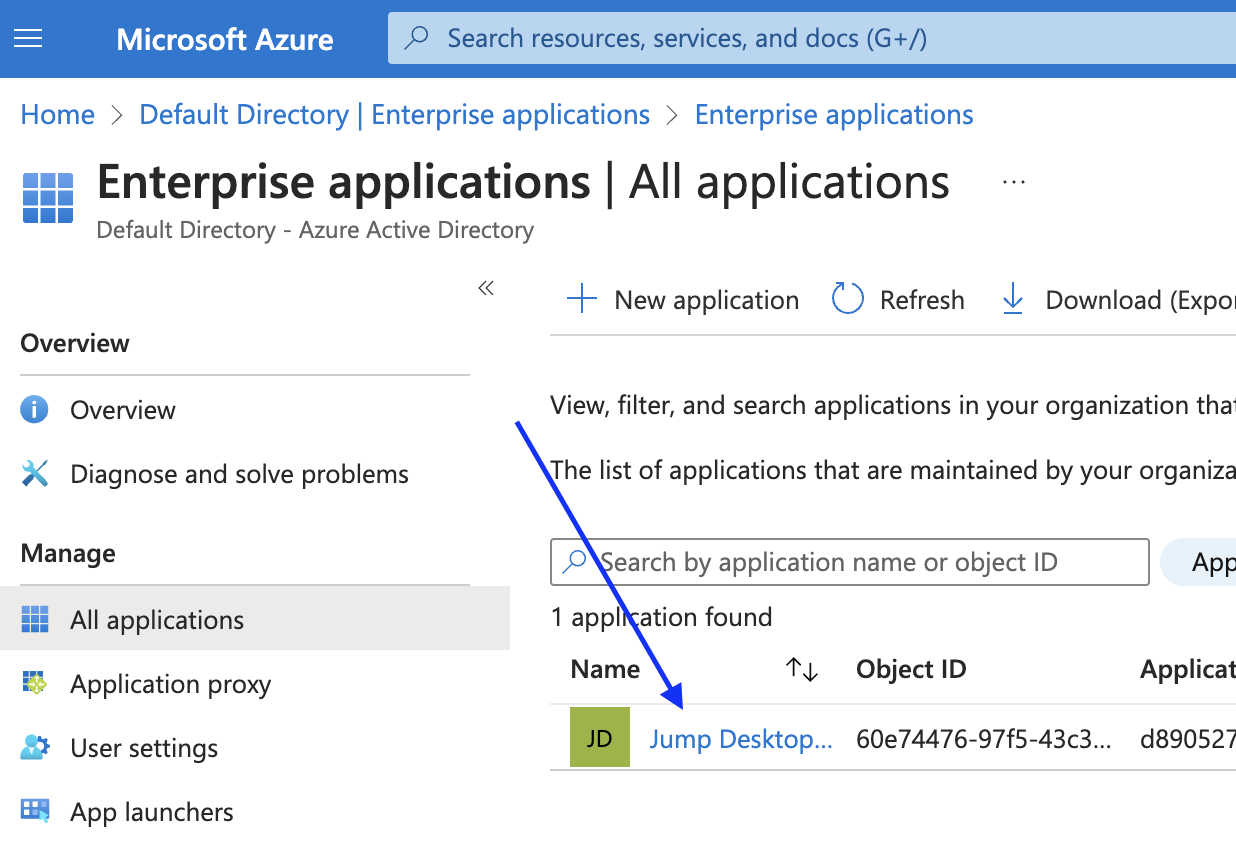Click the New application plus icon

tap(582, 300)
